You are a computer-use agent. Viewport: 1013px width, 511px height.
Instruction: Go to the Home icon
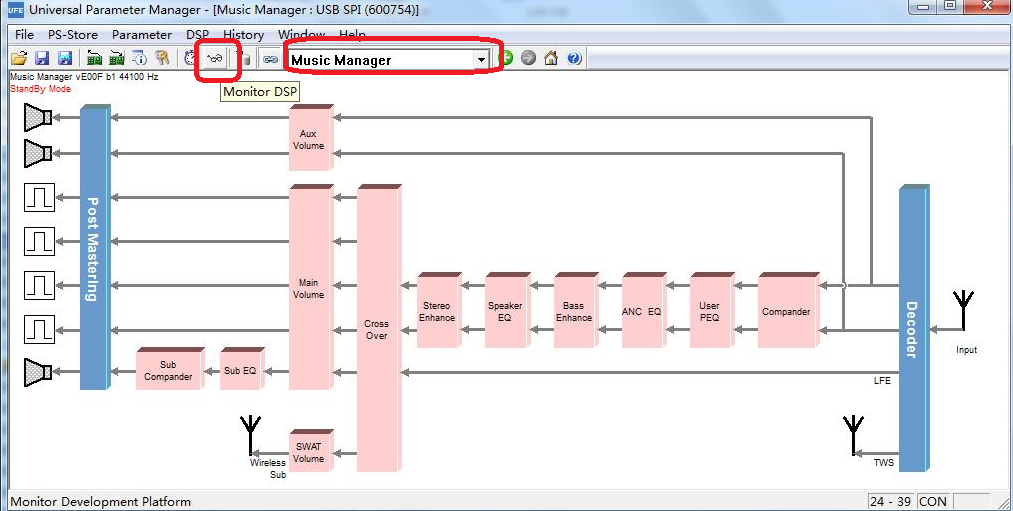coord(550,58)
